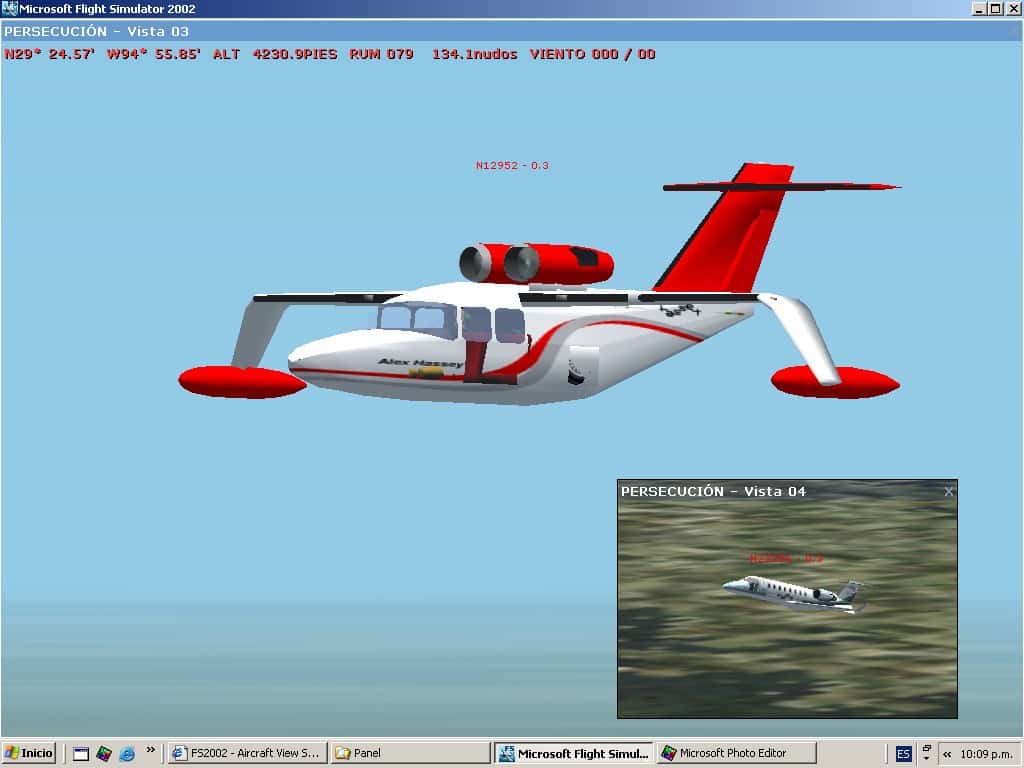Viewport: 1024px width, 768px height.
Task: Switch to Microsoft Photo Editor taskbar button
Action: (x=737, y=753)
